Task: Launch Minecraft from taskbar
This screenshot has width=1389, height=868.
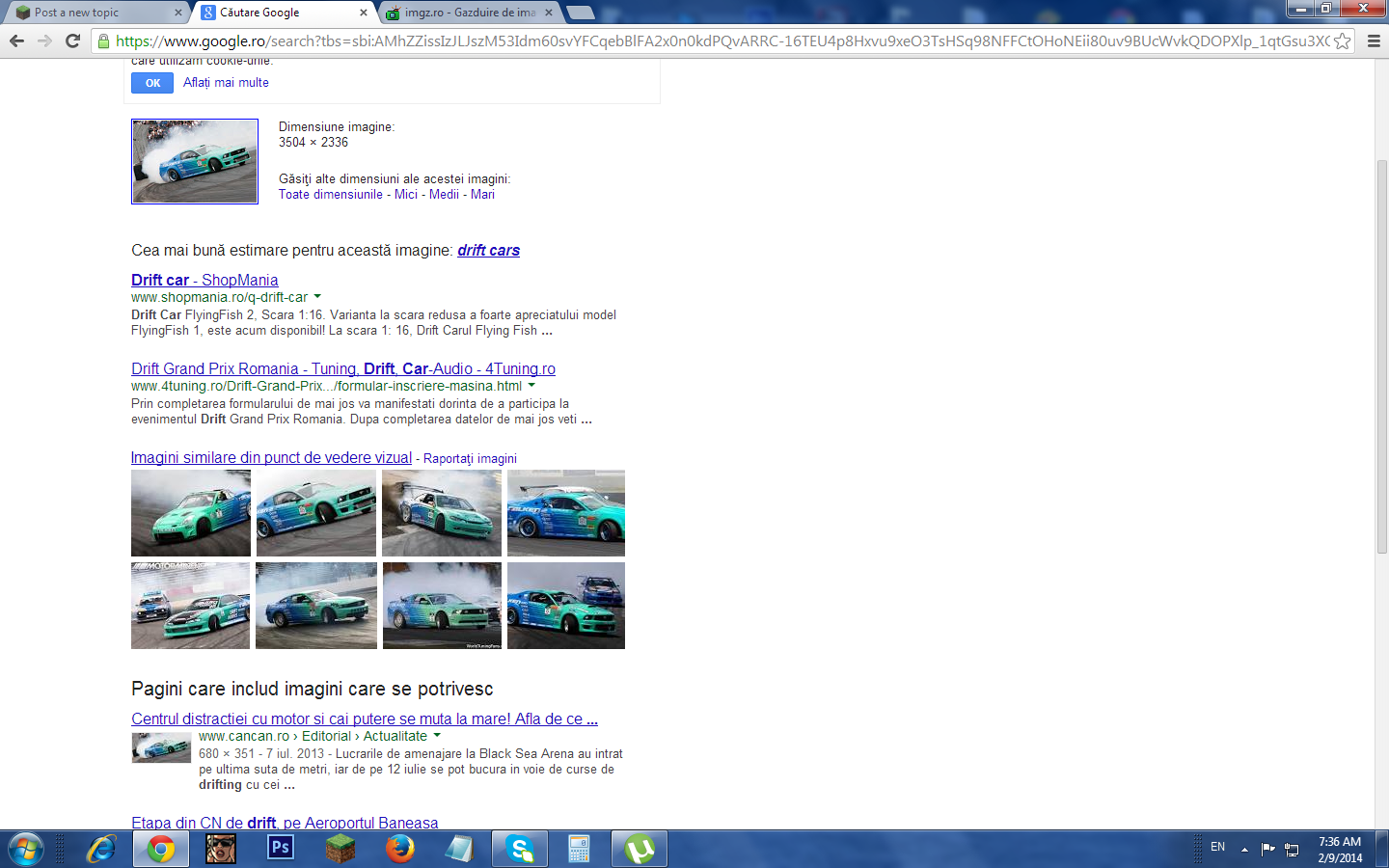Action: (x=340, y=849)
